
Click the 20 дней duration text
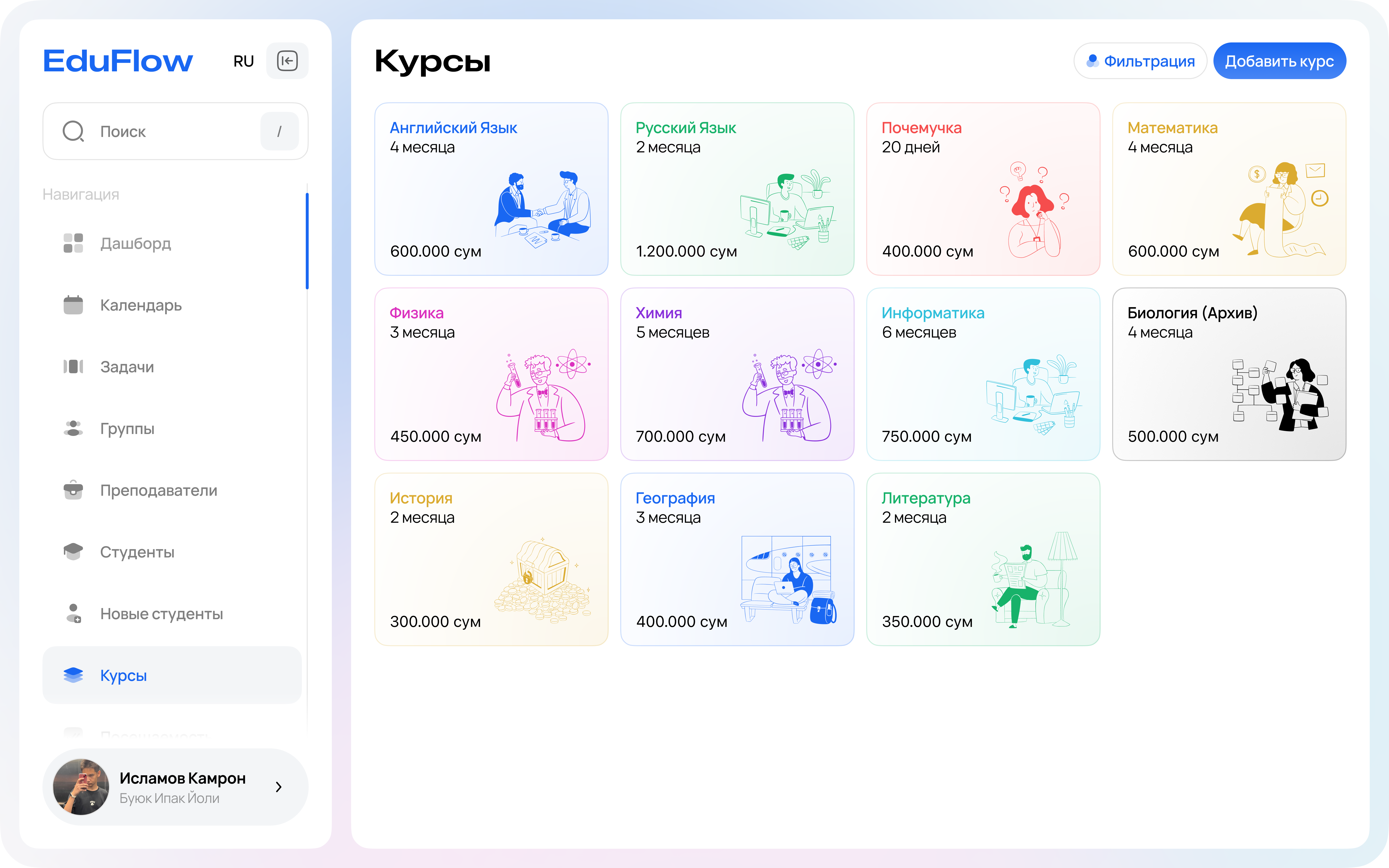pyautogui.click(x=910, y=147)
